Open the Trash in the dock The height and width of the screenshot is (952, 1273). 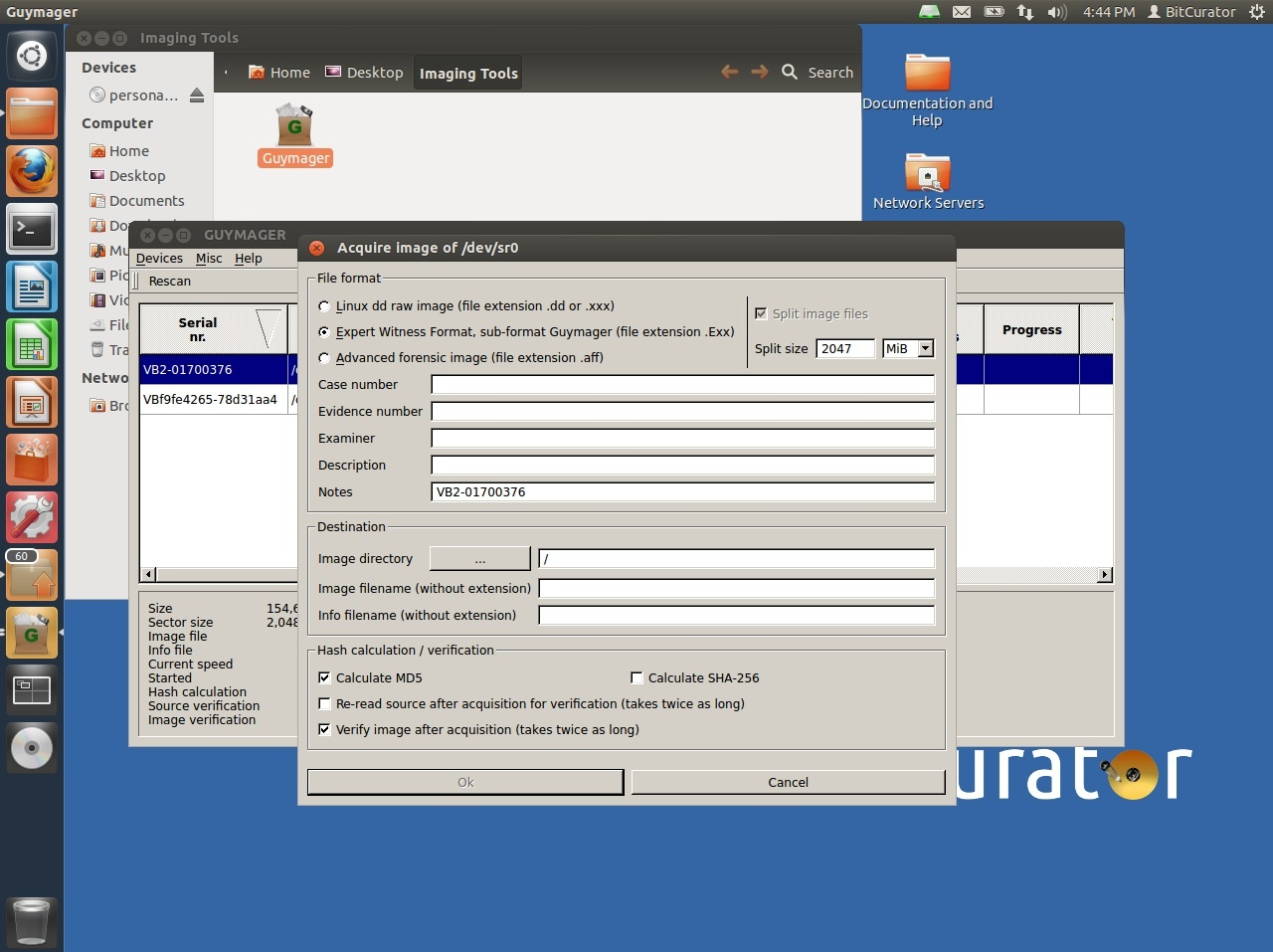32,921
